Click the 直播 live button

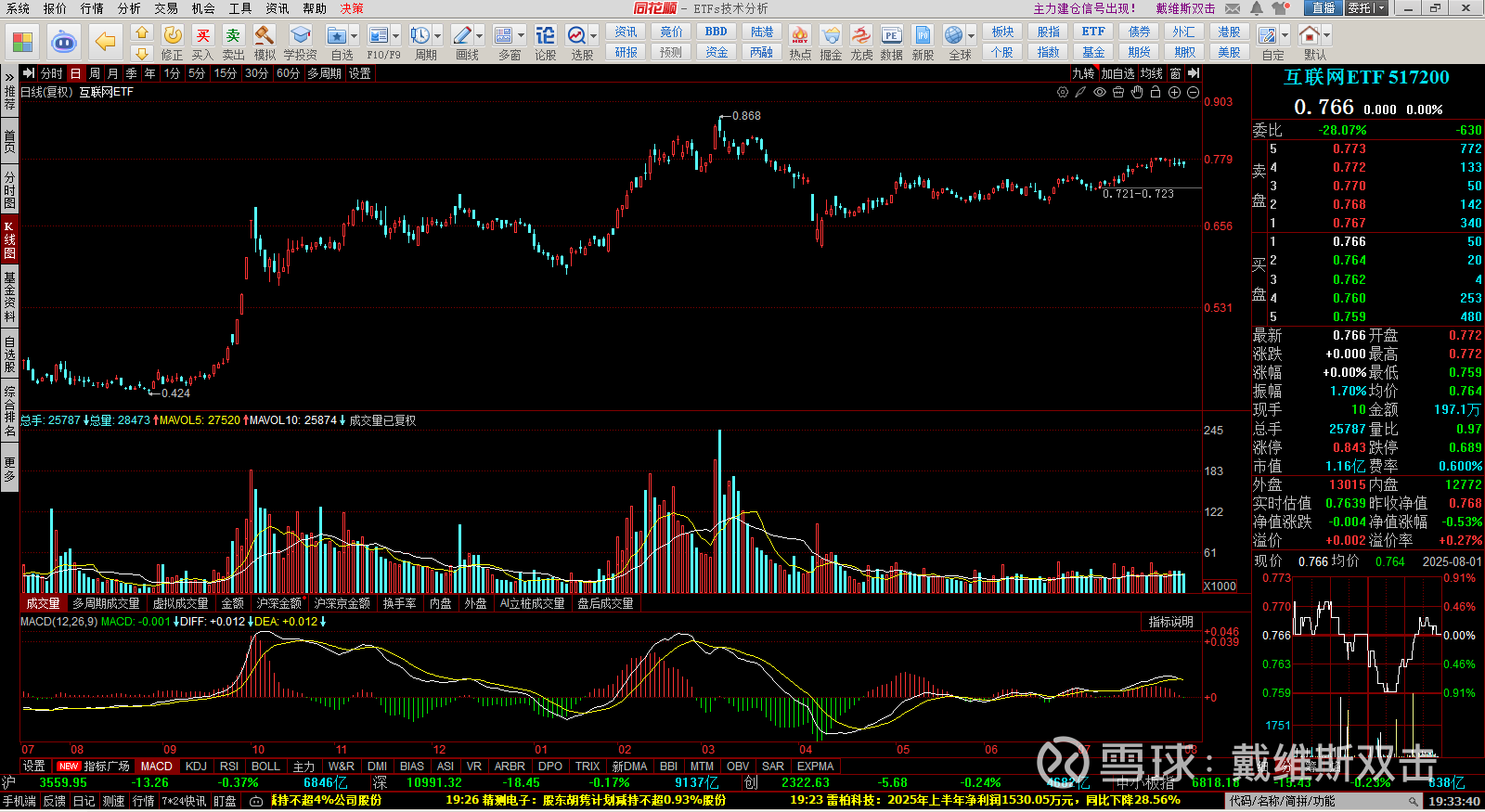pyautogui.click(x=1324, y=8)
